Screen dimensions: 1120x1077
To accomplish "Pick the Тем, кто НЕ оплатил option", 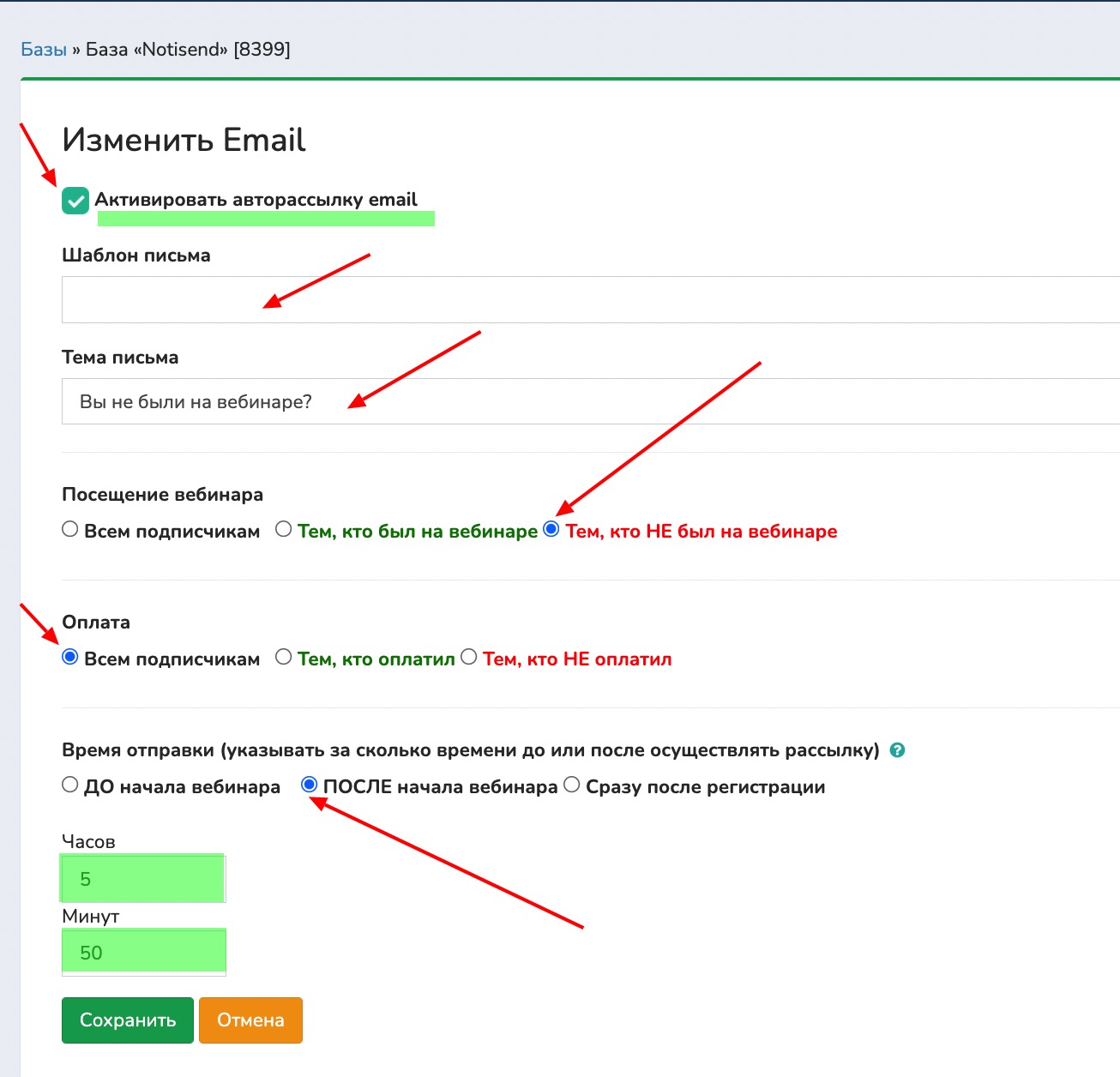I will pos(469,658).
